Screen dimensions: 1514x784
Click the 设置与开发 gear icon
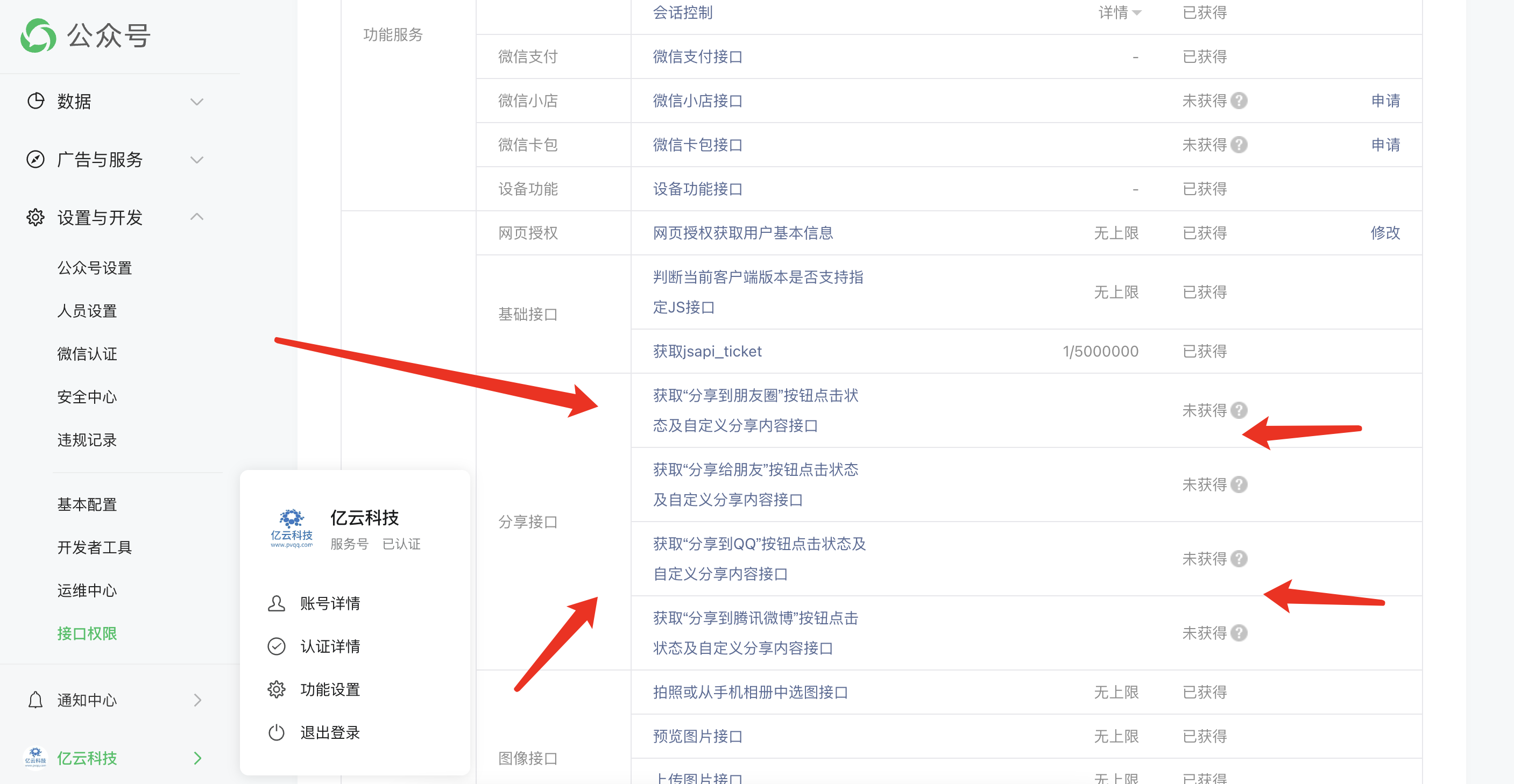[x=36, y=217]
